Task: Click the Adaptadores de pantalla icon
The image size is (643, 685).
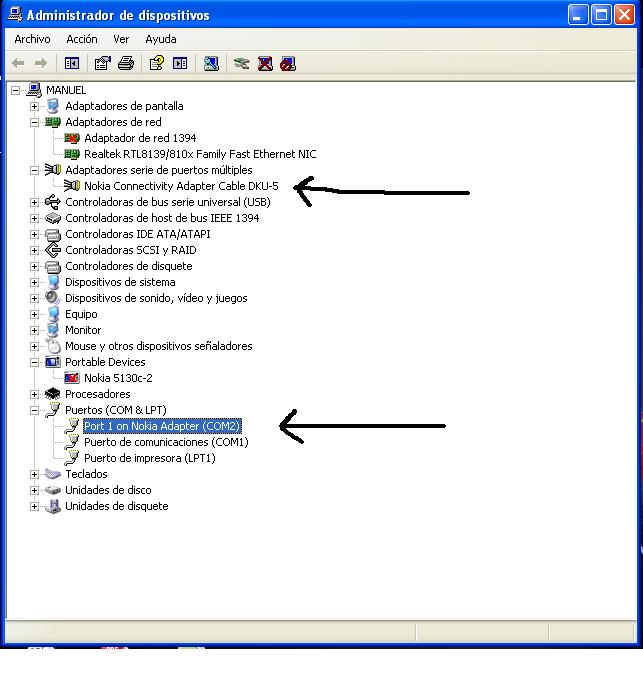Action: [x=53, y=106]
